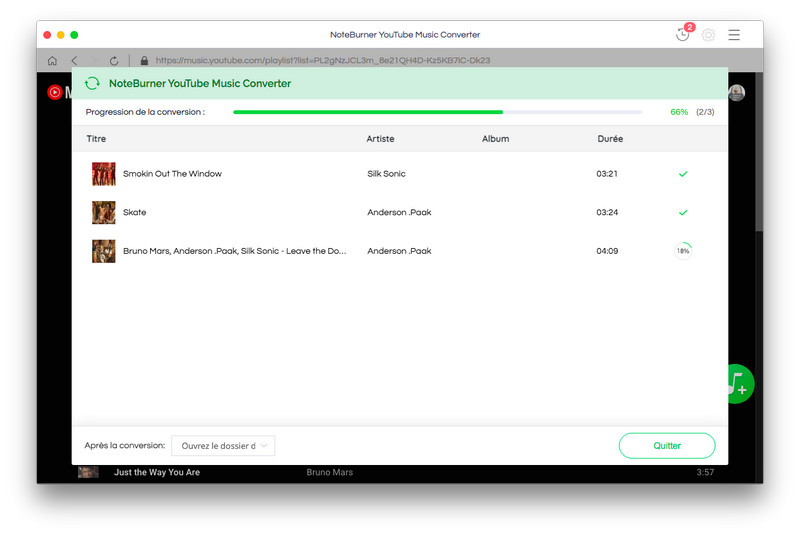The width and height of the screenshot is (800, 536).
Task: Click the music.youtube.com URL address field
Action: click(323, 61)
